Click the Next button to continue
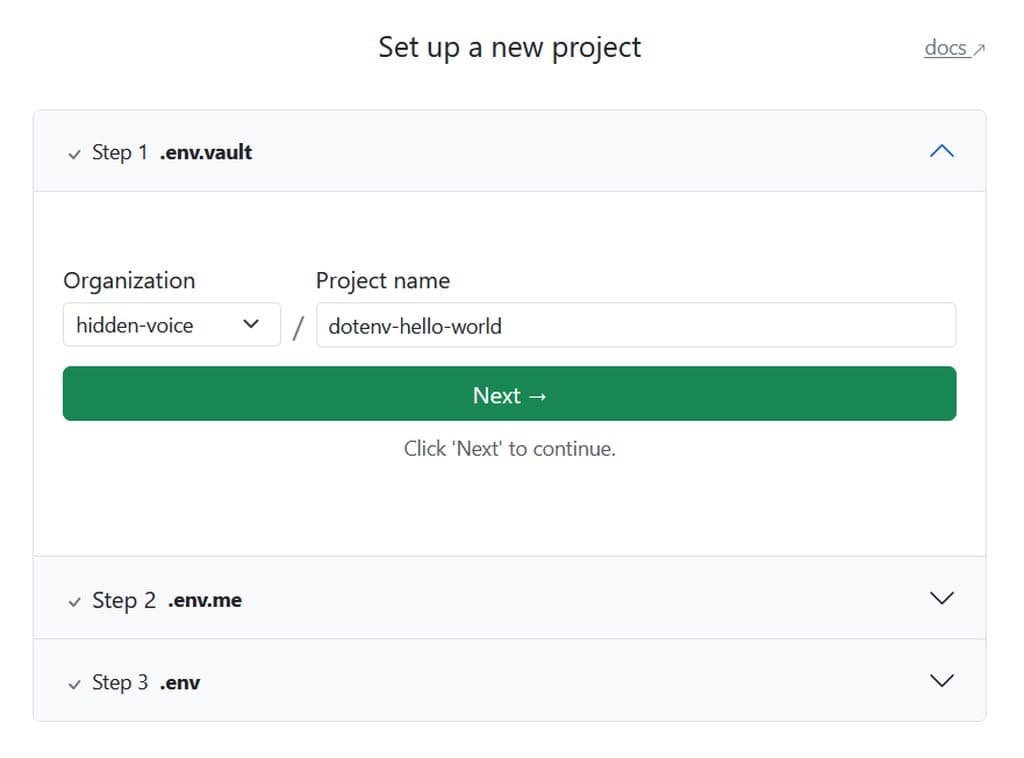The height and width of the screenshot is (758, 1024). point(510,394)
